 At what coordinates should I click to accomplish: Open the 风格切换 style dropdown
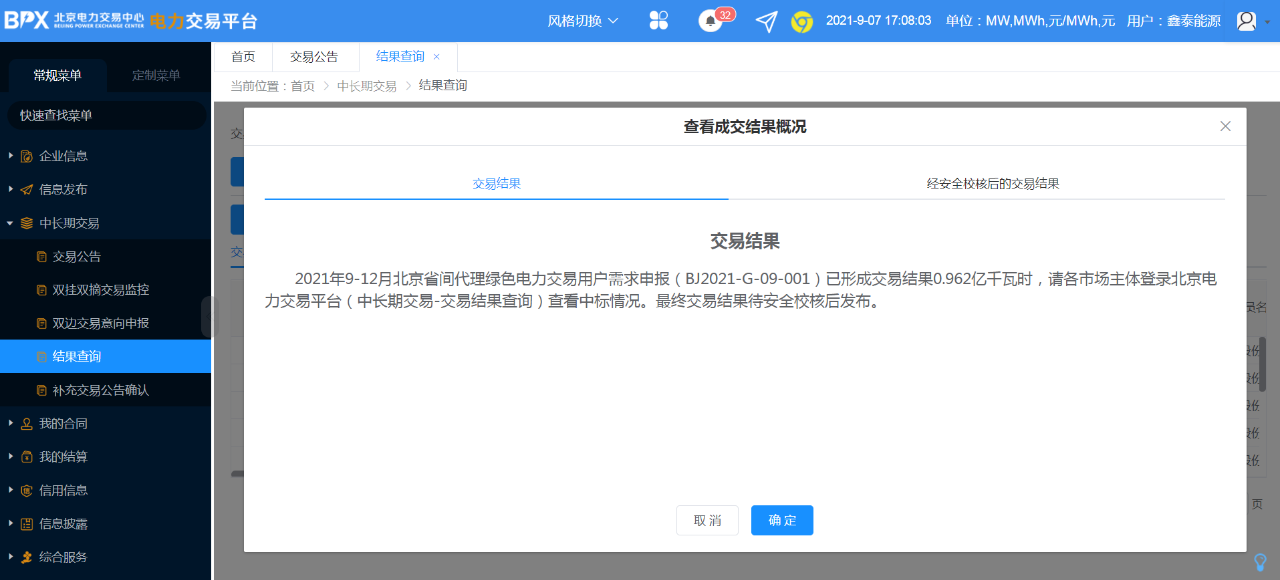582,21
